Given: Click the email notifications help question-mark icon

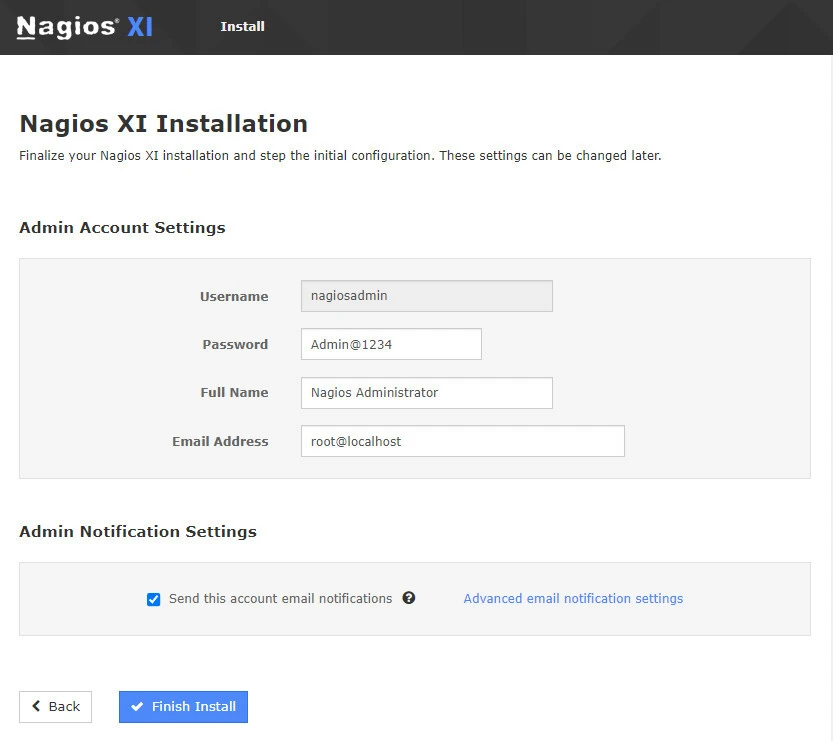Looking at the screenshot, I should tap(408, 598).
